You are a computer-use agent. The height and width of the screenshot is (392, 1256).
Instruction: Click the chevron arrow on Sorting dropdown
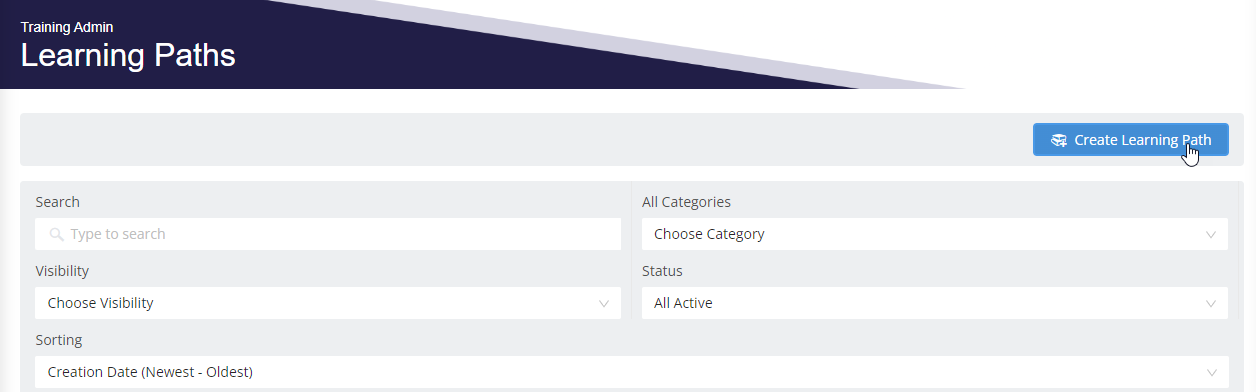[x=1210, y=372]
